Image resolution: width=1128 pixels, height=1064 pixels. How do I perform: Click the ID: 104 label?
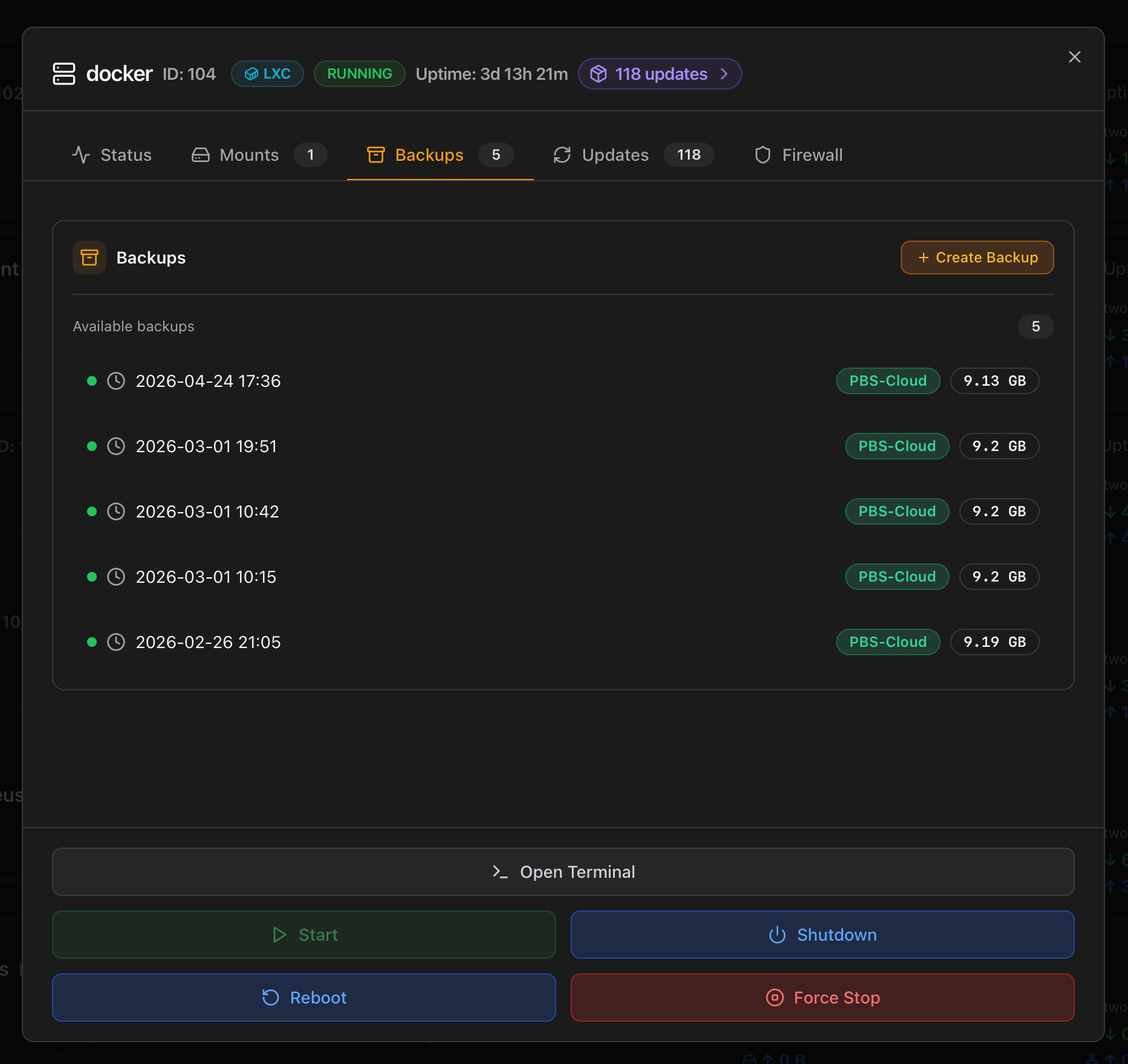coord(189,74)
